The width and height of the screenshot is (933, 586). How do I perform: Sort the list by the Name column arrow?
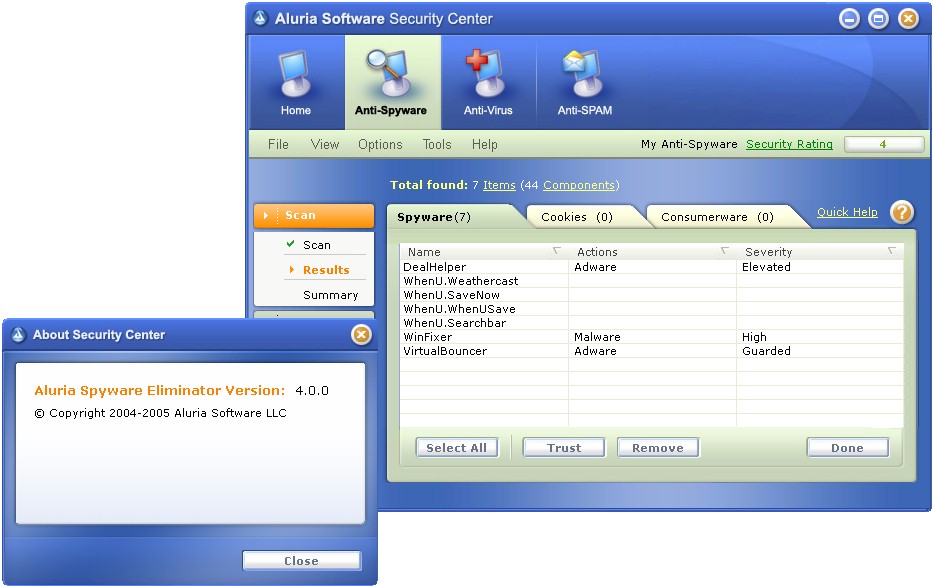click(557, 251)
